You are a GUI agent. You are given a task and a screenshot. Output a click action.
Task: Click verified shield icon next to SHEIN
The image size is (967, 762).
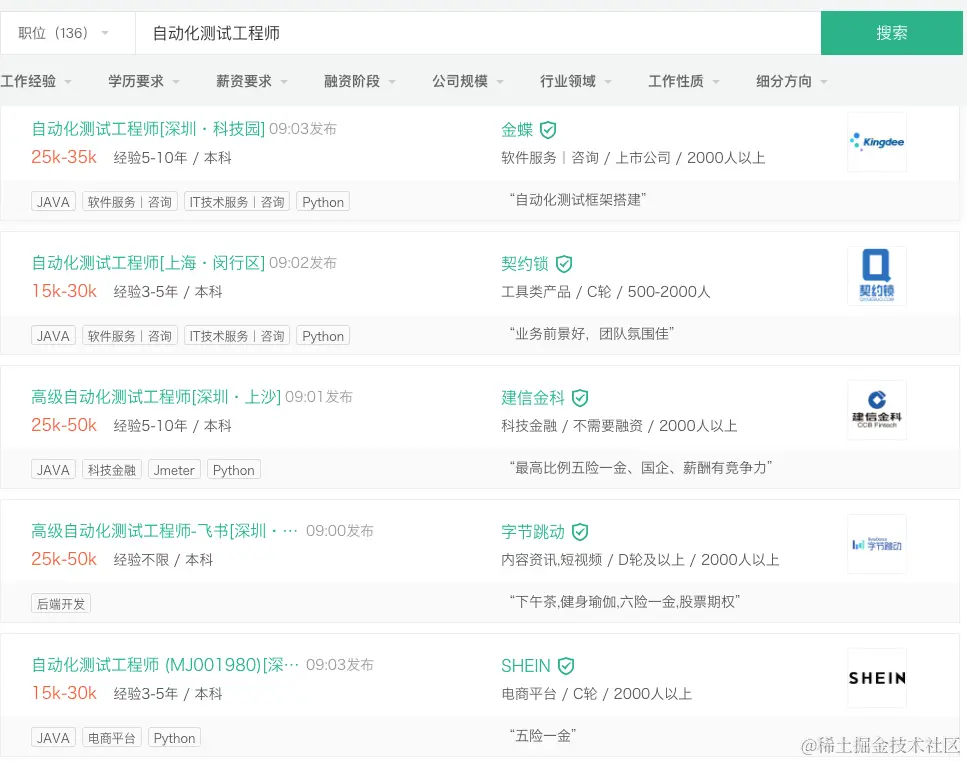tap(566, 666)
